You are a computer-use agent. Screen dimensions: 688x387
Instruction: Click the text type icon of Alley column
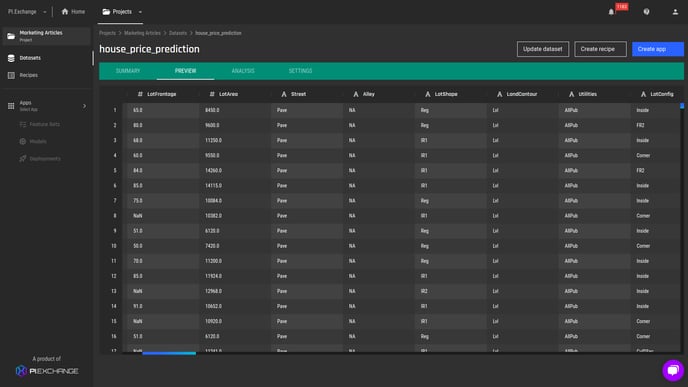click(x=356, y=94)
